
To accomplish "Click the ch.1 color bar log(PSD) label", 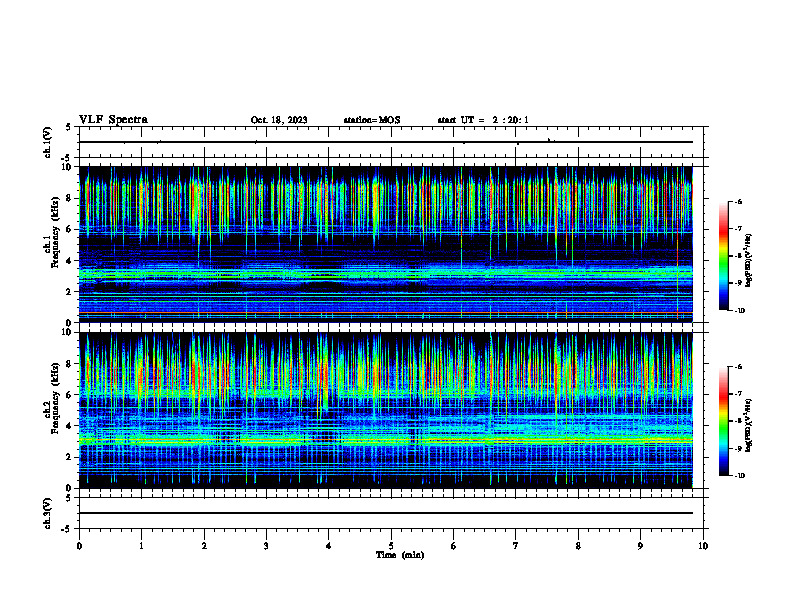I will tap(749, 260).
